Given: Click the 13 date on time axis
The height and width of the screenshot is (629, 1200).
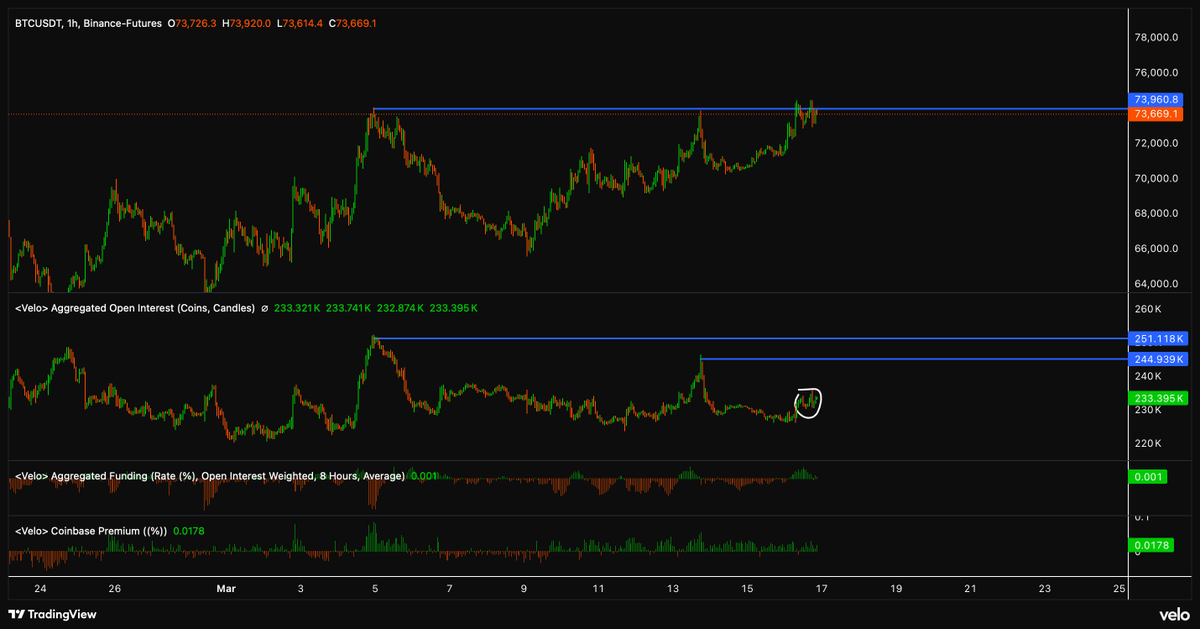Looking at the screenshot, I should pyautogui.click(x=673, y=589).
